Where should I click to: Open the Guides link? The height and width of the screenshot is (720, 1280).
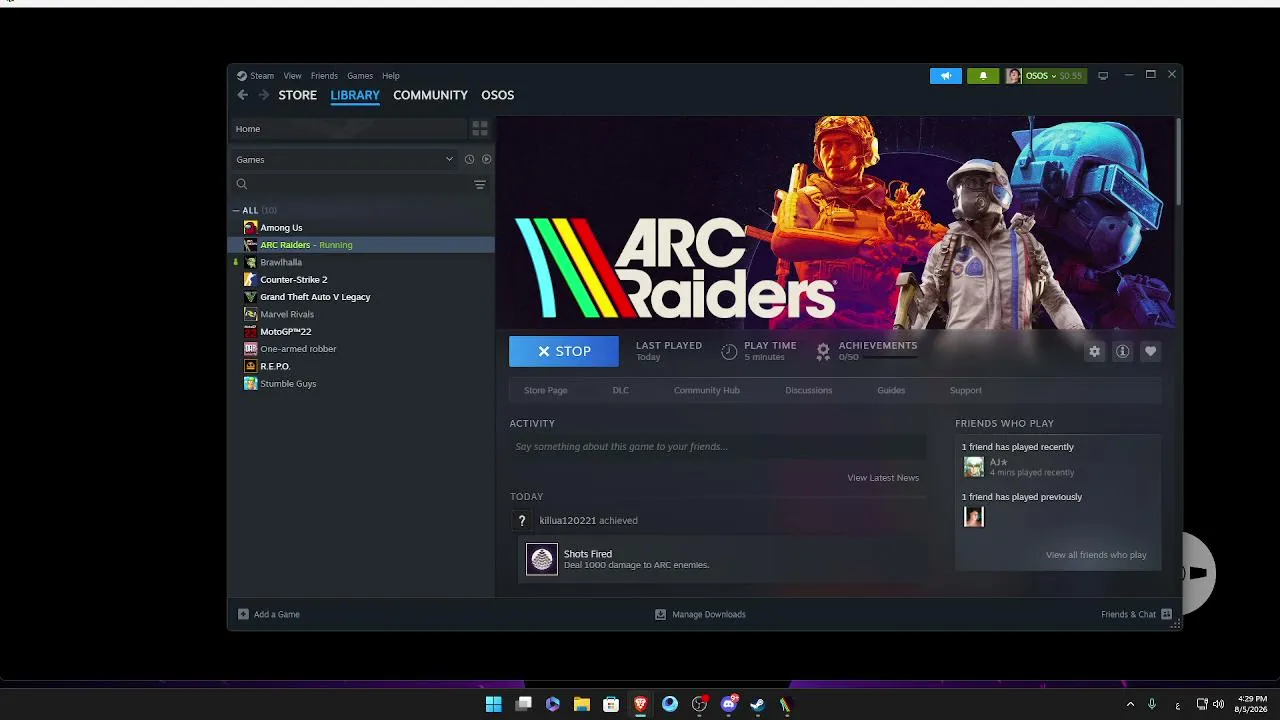(891, 390)
